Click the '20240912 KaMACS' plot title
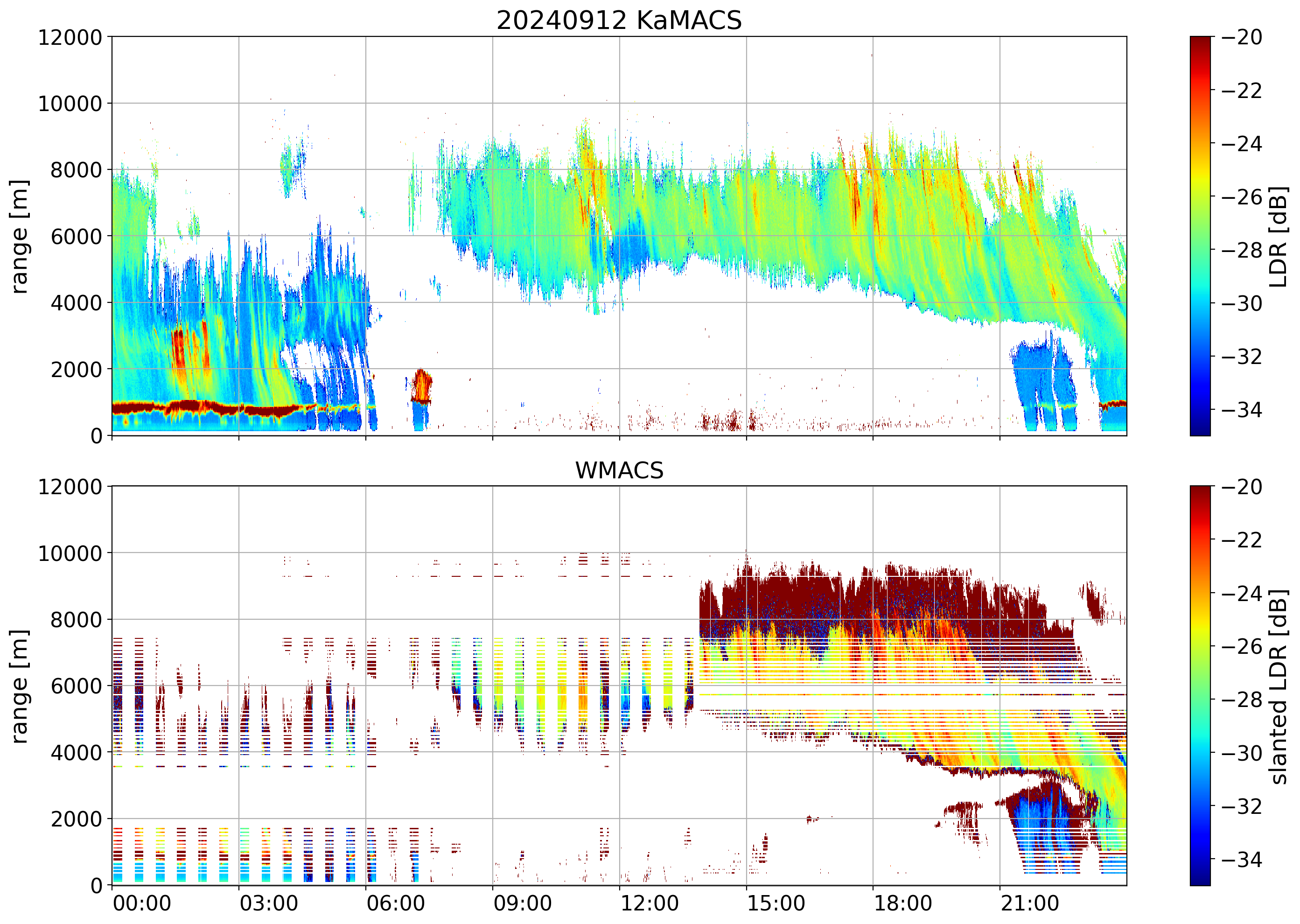The width and height of the screenshot is (1300, 924). [x=619, y=21]
